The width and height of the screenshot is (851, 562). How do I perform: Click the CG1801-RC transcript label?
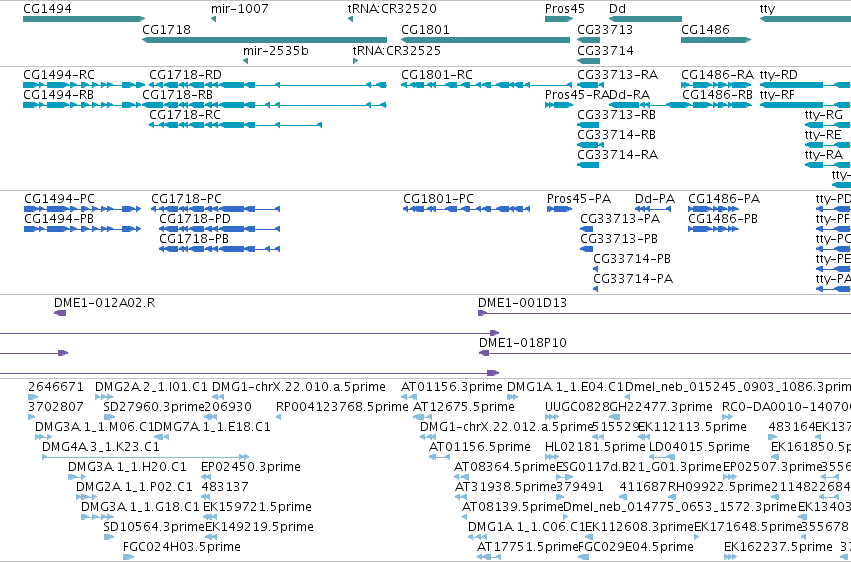pyautogui.click(x=437, y=74)
